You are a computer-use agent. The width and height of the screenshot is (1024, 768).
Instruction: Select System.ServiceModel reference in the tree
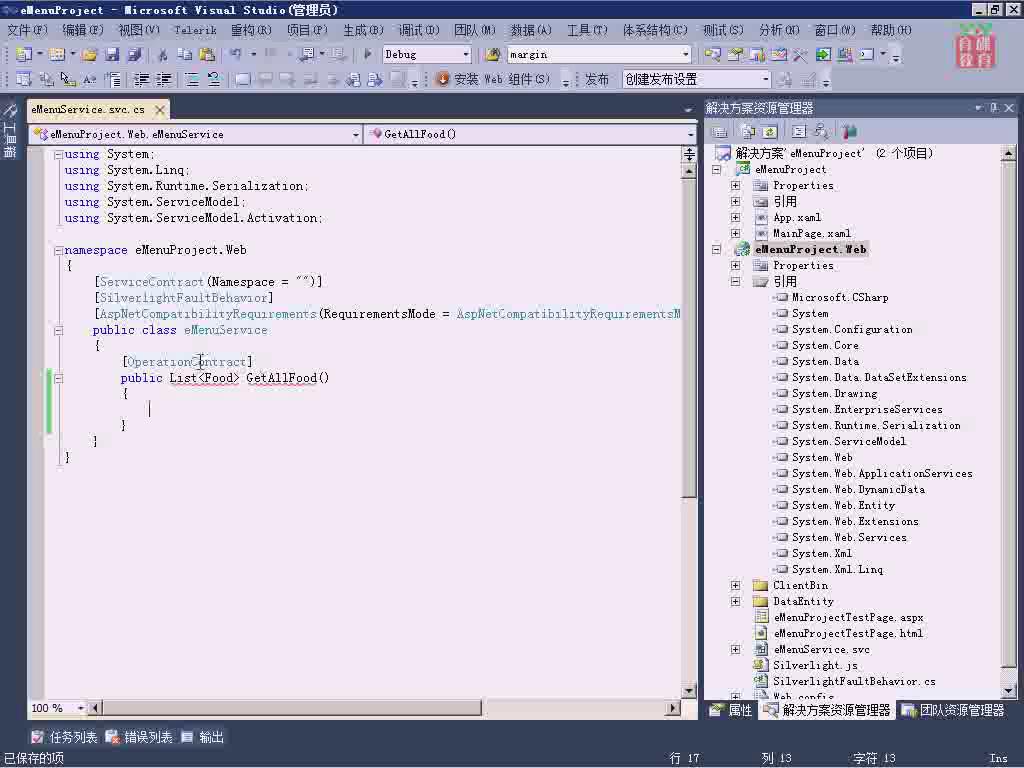coord(849,441)
